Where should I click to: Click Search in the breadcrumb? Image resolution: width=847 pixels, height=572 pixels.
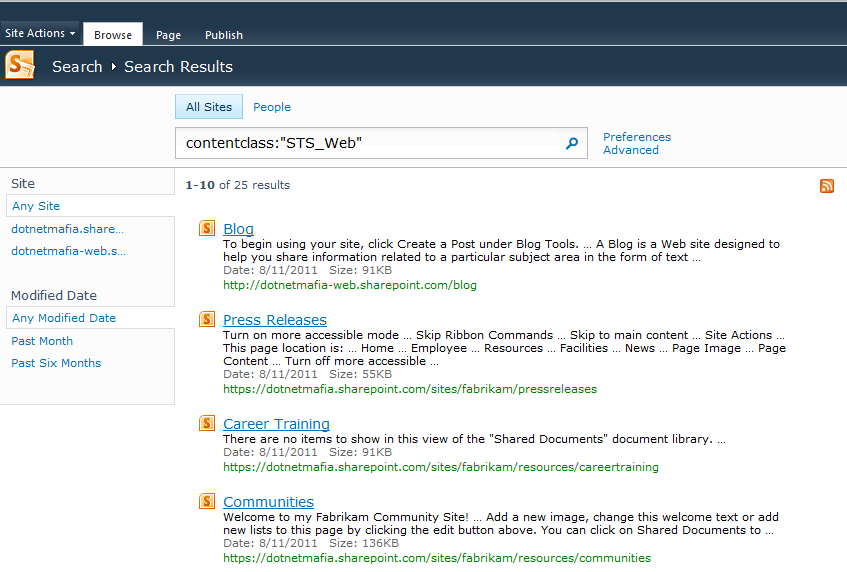(77, 66)
